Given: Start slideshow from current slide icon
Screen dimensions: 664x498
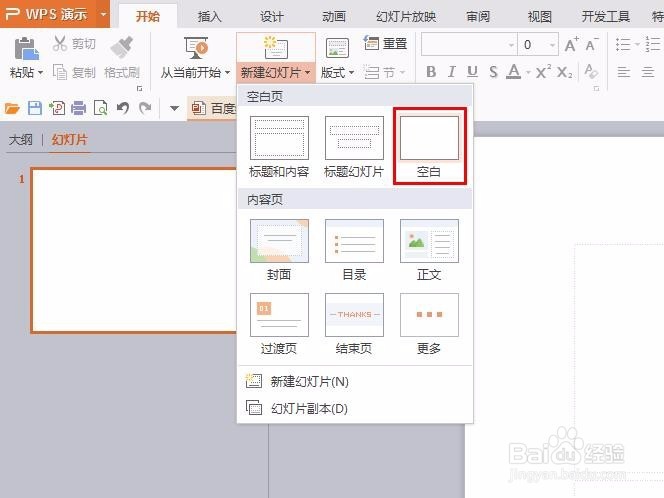Looking at the screenshot, I should (x=196, y=47).
